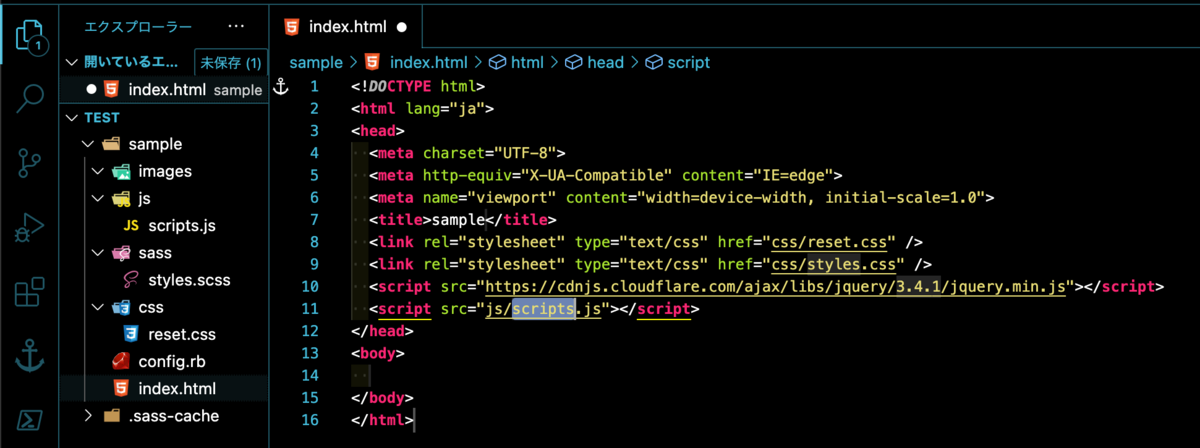Select the index.html editor tab
Image resolution: width=1200 pixels, height=448 pixels.
[x=346, y=27]
